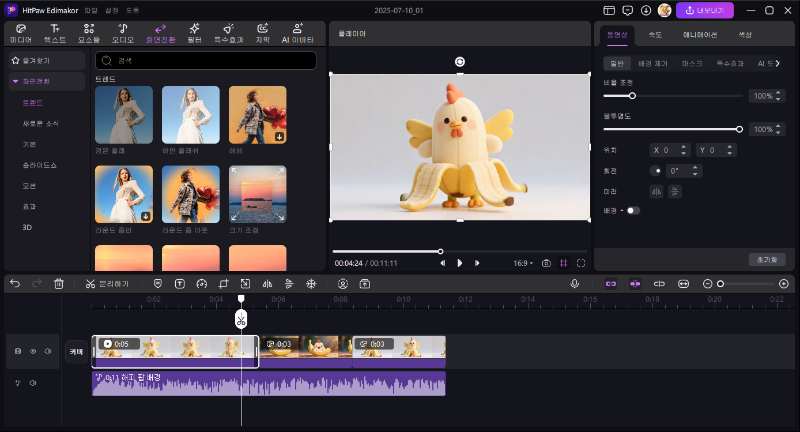800x432 pixels.
Task: Open the AI 아바타 tab
Action: point(297,33)
